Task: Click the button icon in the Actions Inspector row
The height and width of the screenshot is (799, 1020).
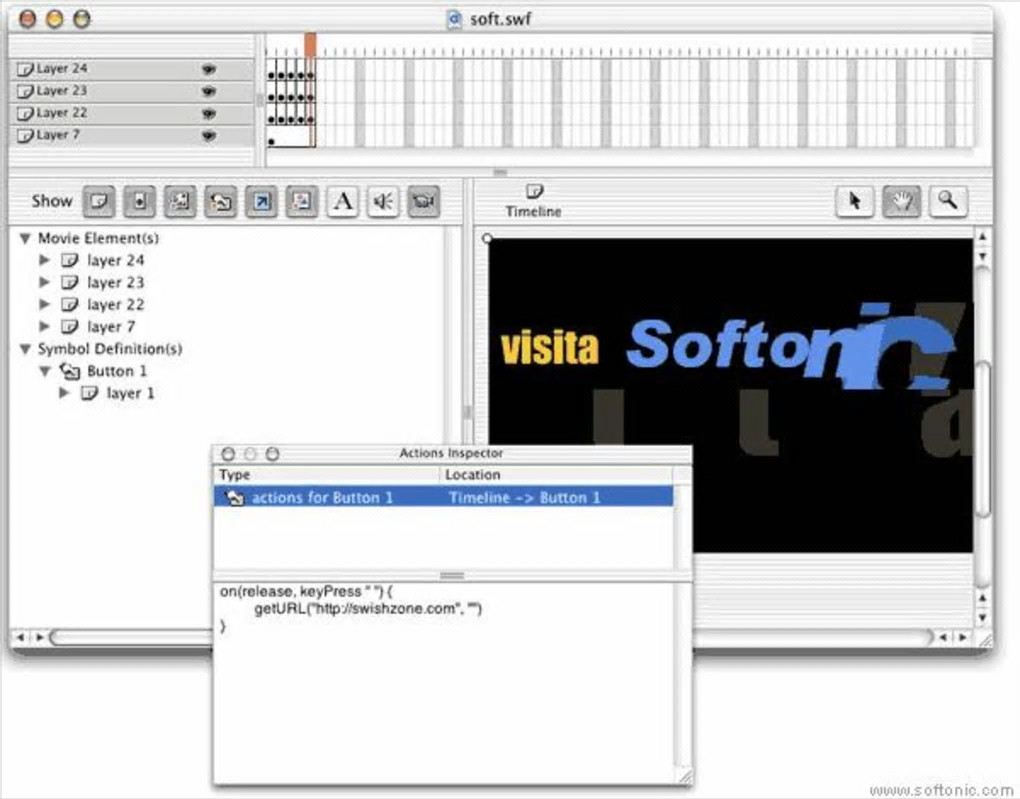Action: (x=234, y=498)
